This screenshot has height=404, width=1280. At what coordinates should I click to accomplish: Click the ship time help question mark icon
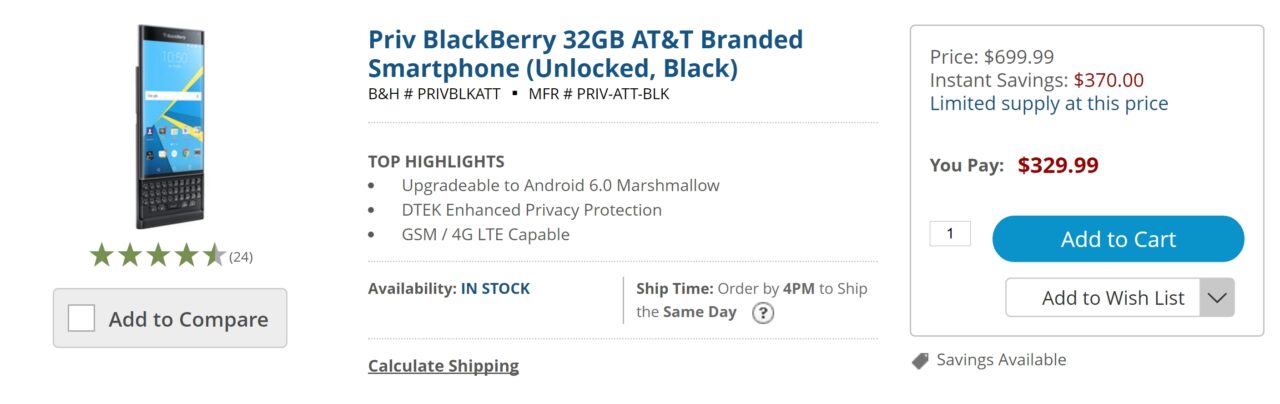point(763,313)
